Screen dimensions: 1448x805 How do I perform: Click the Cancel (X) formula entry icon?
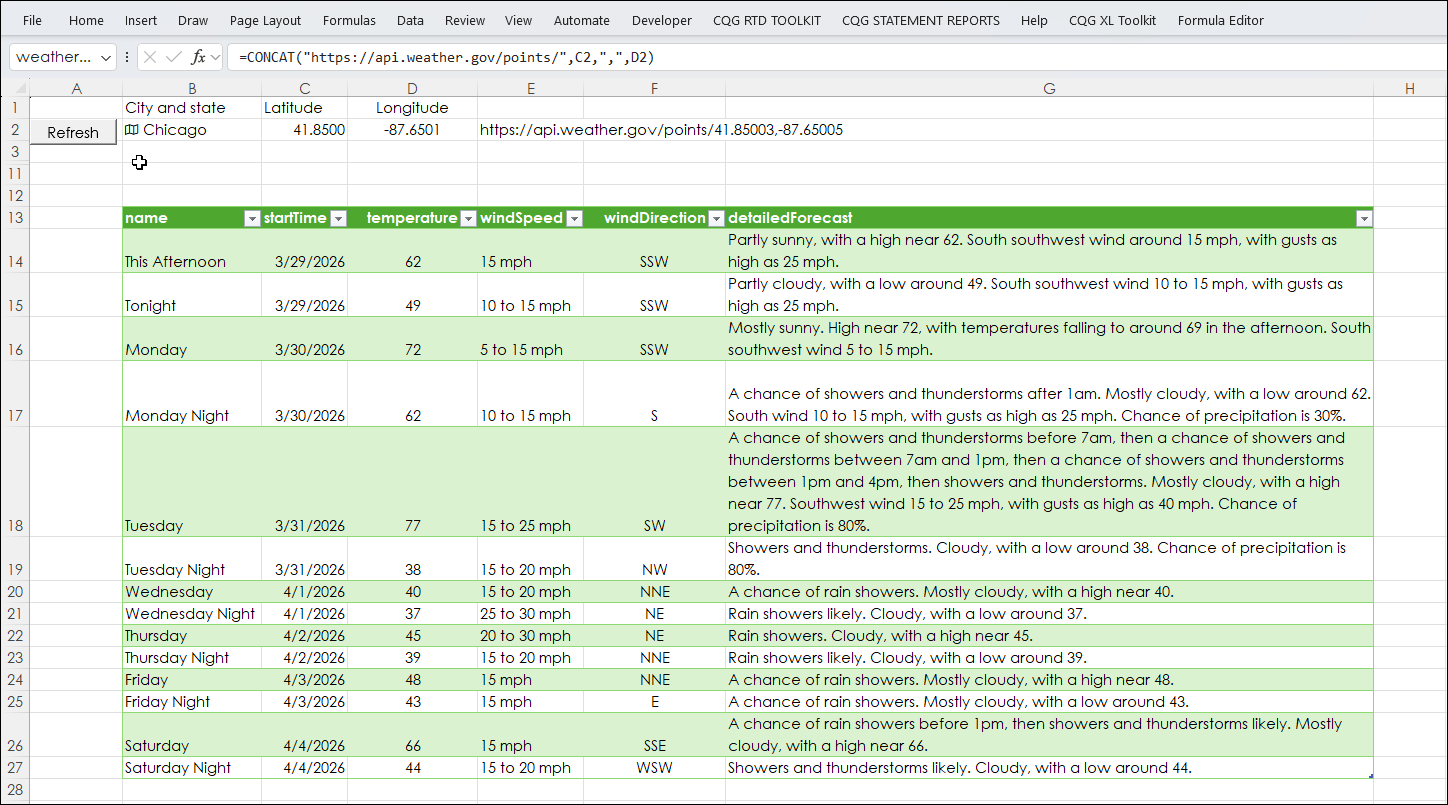tap(151, 57)
